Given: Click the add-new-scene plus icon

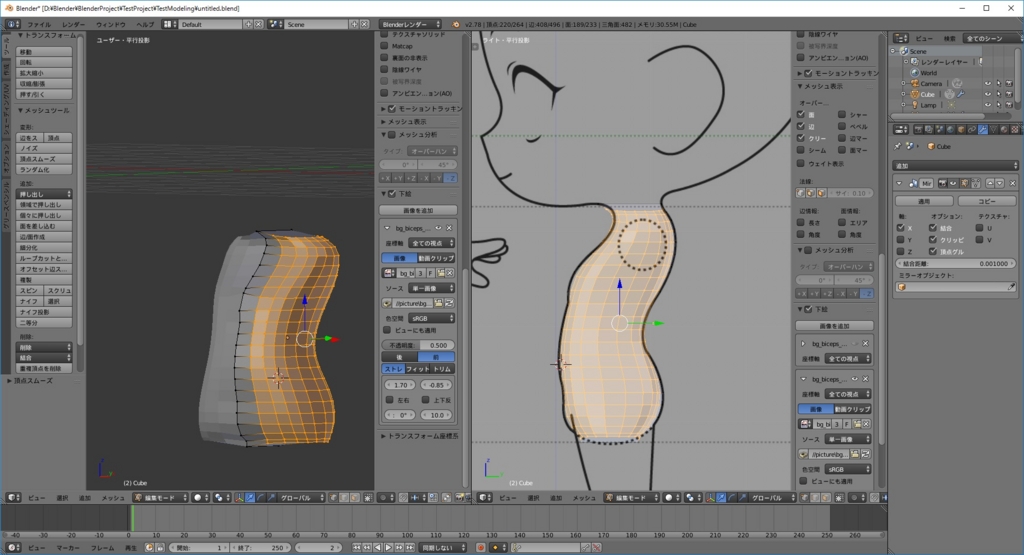Looking at the screenshot, I should pyautogui.click(x=353, y=24).
